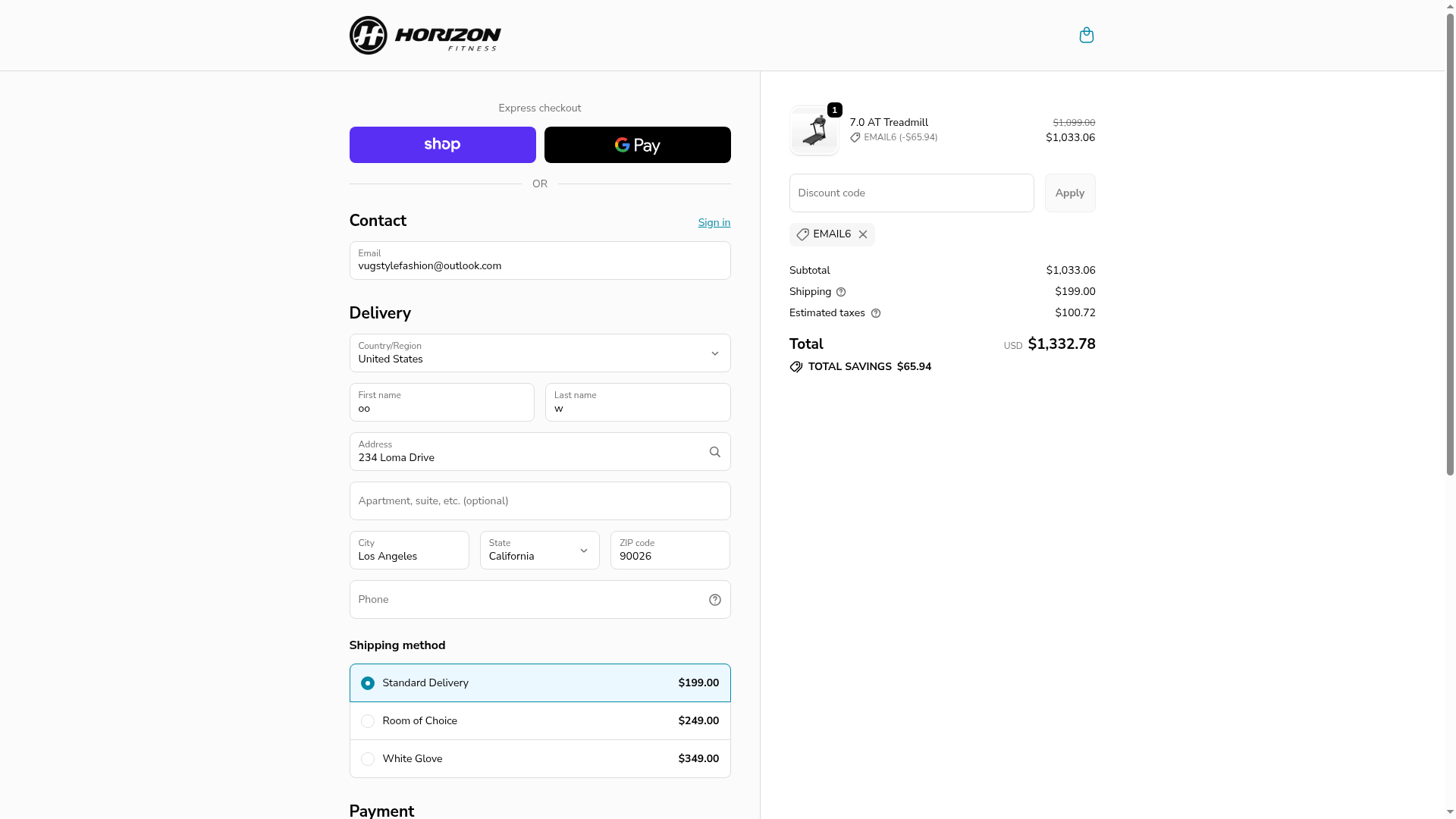Click the phone field help icon
The image size is (1456, 819).
pyautogui.click(x=714, y=600)
